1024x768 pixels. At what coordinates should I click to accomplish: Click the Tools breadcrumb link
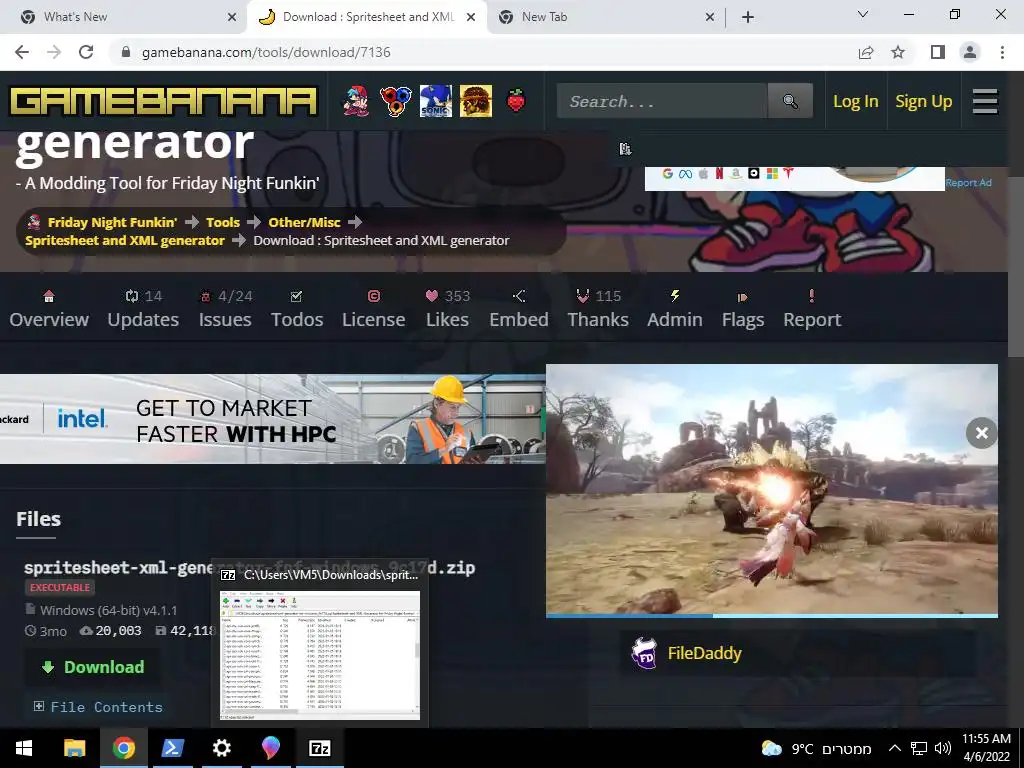[223, 222]
